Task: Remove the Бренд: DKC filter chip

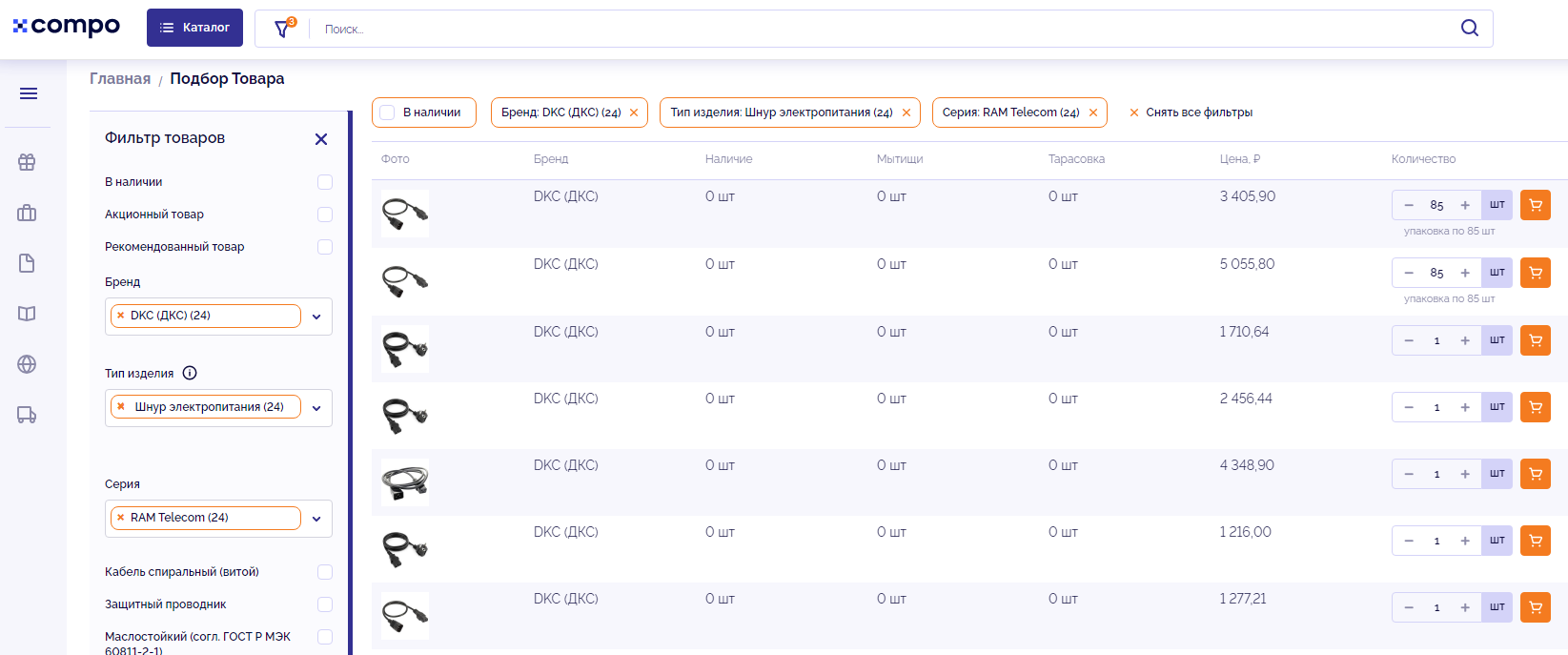Action: [634, 113]
